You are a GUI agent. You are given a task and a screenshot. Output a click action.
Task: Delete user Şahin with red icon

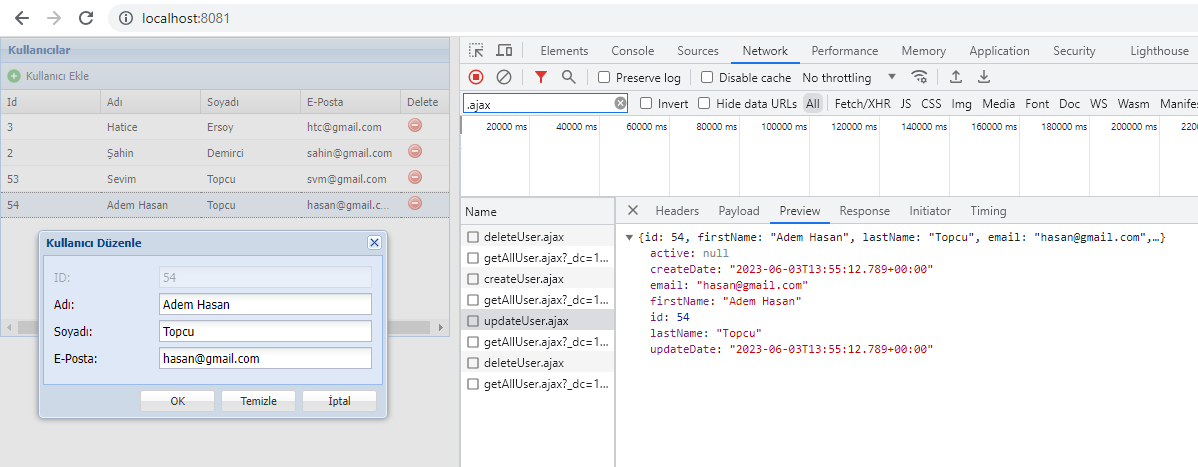(416, 151)
